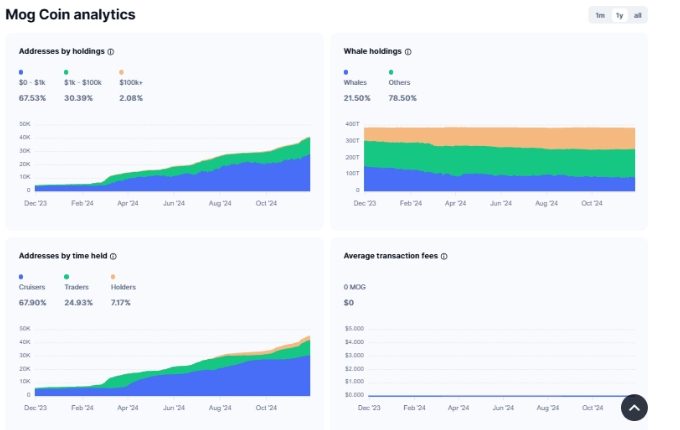Click the 67.53% holdings value
Image resolution: width=680 pixels, height=430 pixels.
(x=32, y=98)
